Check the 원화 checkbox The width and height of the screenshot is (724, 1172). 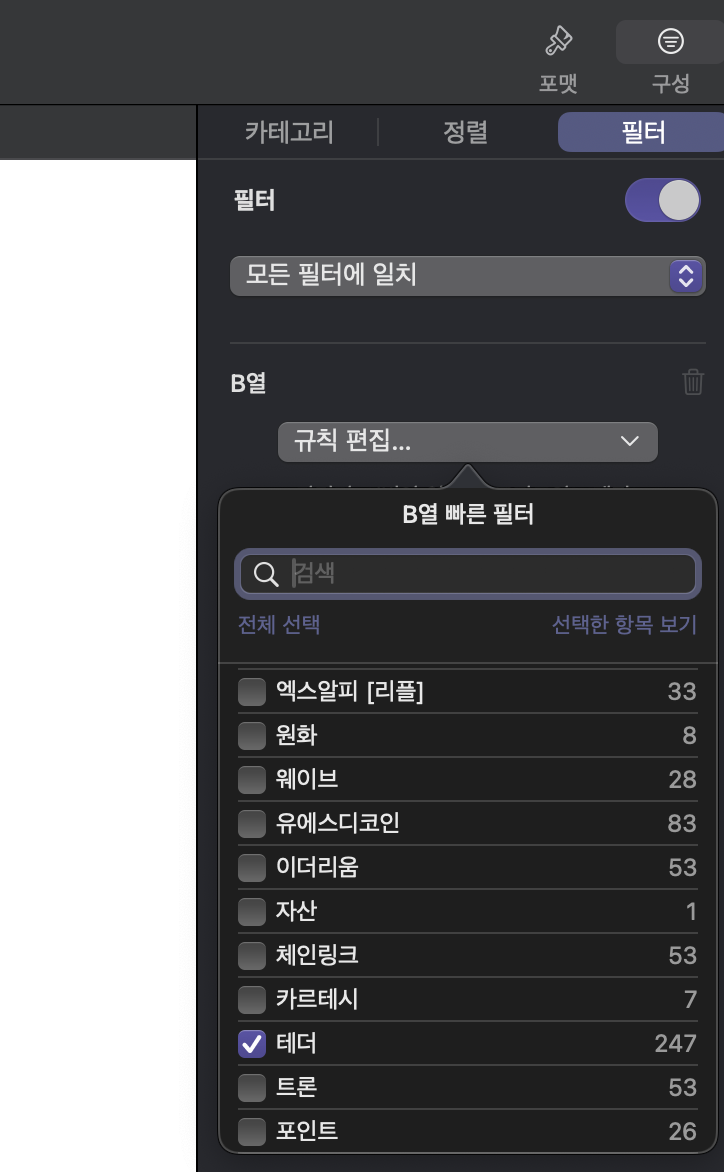(252, 735)
